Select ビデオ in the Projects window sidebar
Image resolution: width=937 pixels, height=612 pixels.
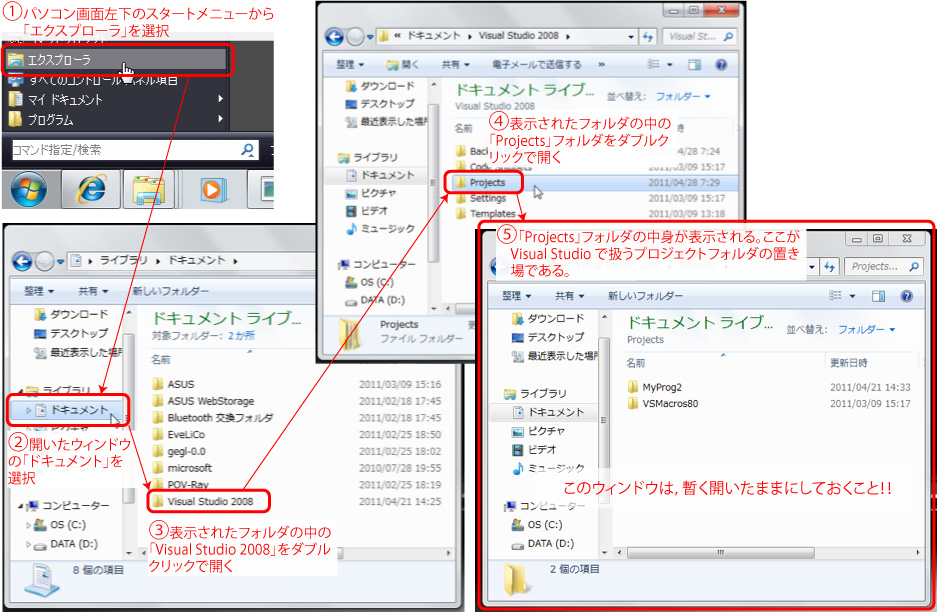click(534, 449)
